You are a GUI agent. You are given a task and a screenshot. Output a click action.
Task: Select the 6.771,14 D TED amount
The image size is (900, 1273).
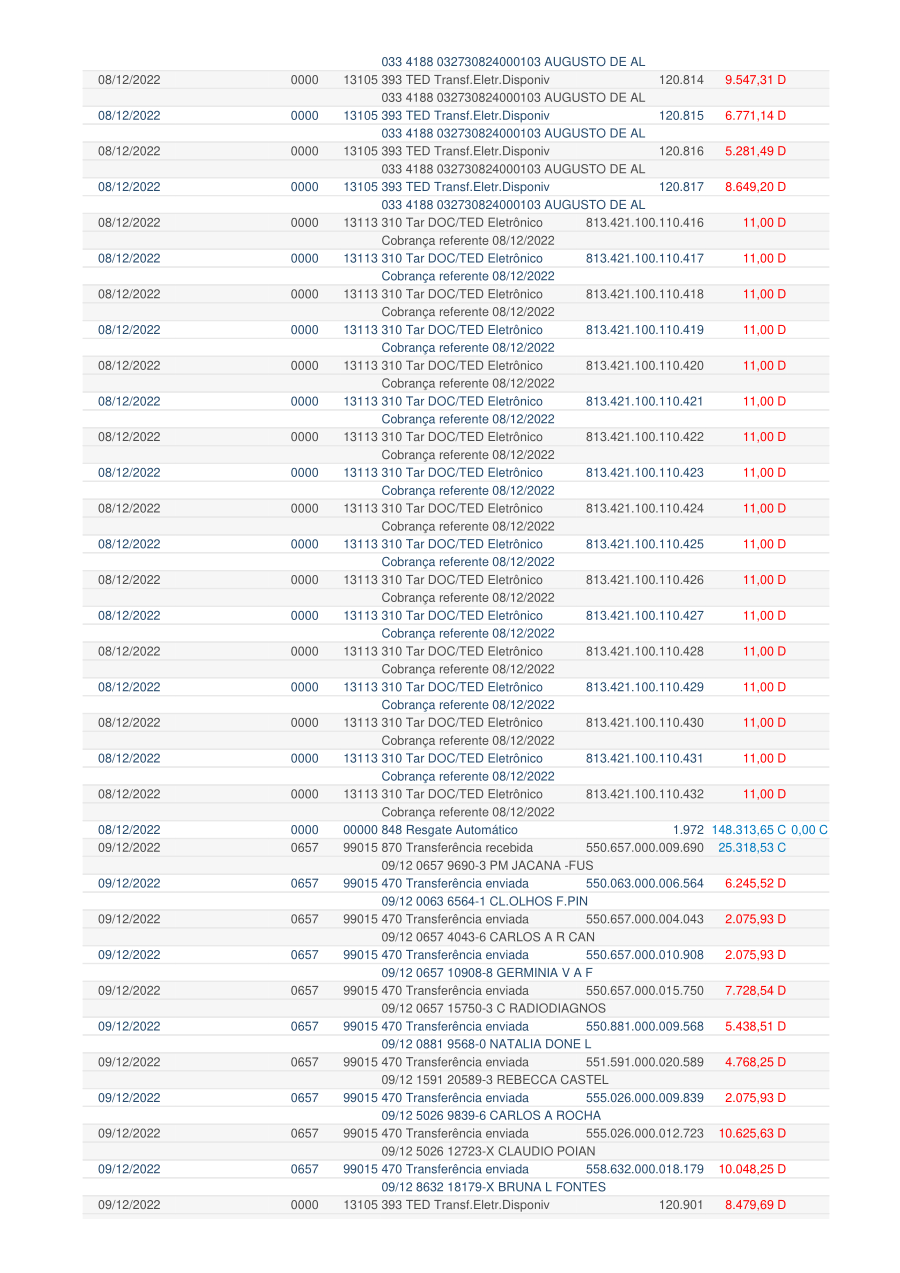pos(755,116)
